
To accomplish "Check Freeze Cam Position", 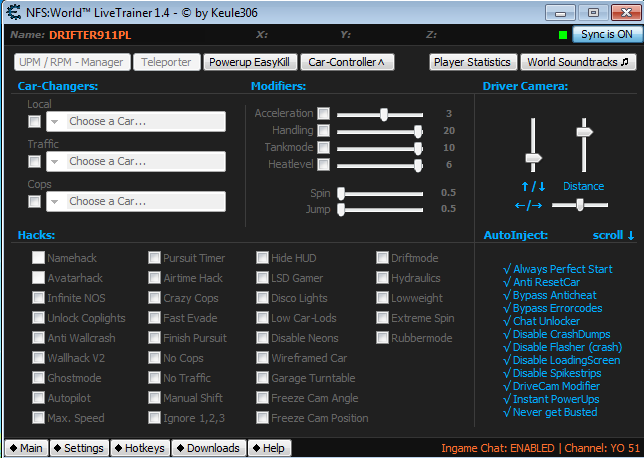I will tap(262, 418).
